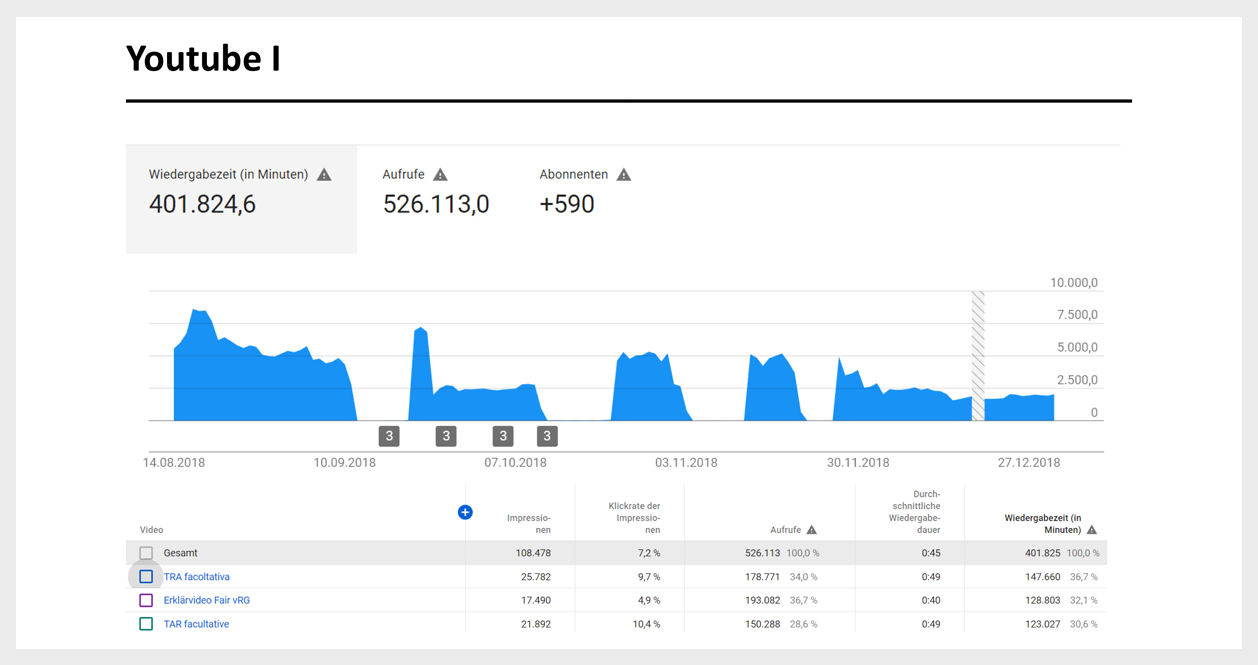Screen dimensions: 1258x665
Task: Toggle the TRA facoltativa checkbox
Action: click(x=146, y=577)
